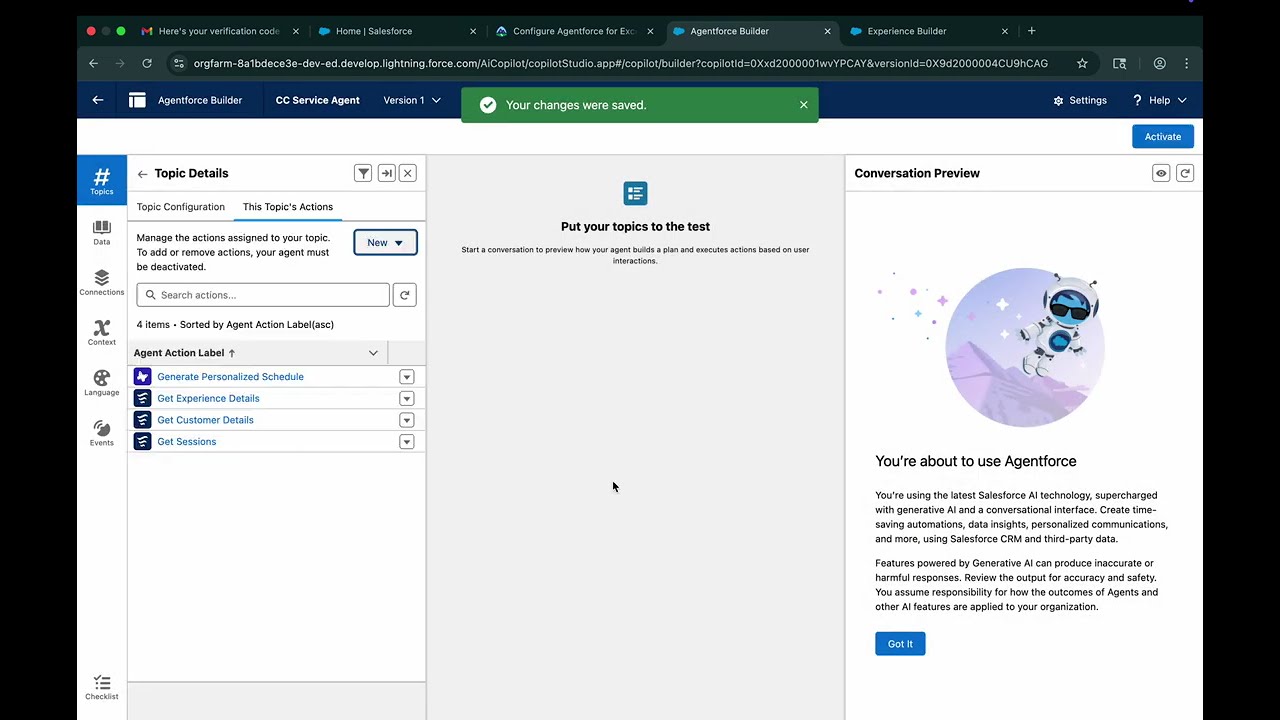Open row menu for Get Sessions

407,442
